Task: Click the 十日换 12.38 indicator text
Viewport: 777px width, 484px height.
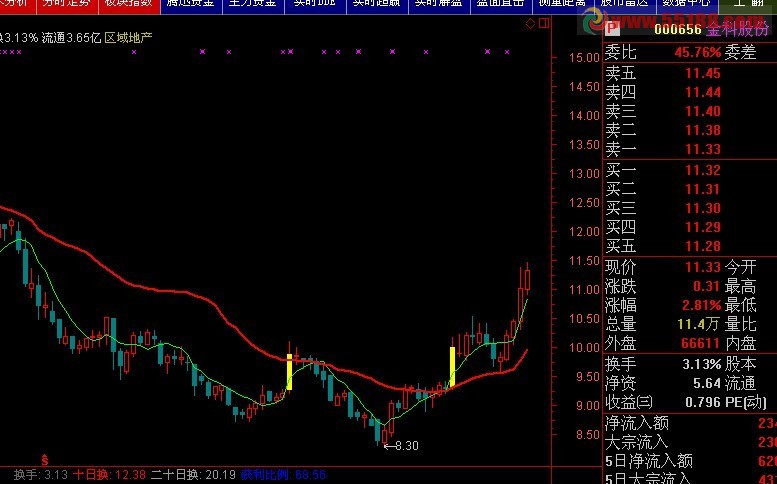Action: click(x=110, y=475)
